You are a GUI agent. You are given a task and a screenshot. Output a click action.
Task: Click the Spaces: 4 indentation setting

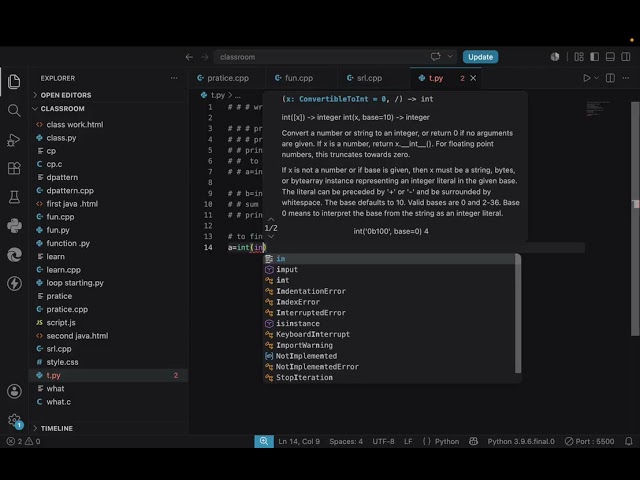pos(346,441)
